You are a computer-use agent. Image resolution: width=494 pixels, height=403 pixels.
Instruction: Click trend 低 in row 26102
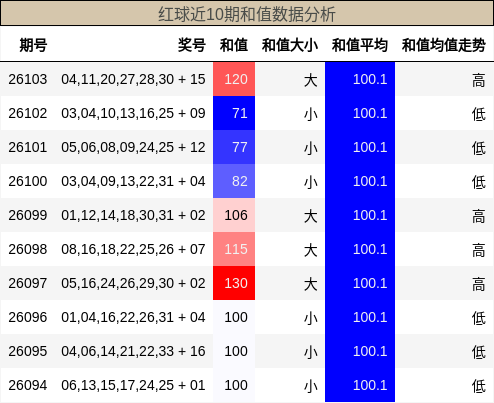(479, 114)
